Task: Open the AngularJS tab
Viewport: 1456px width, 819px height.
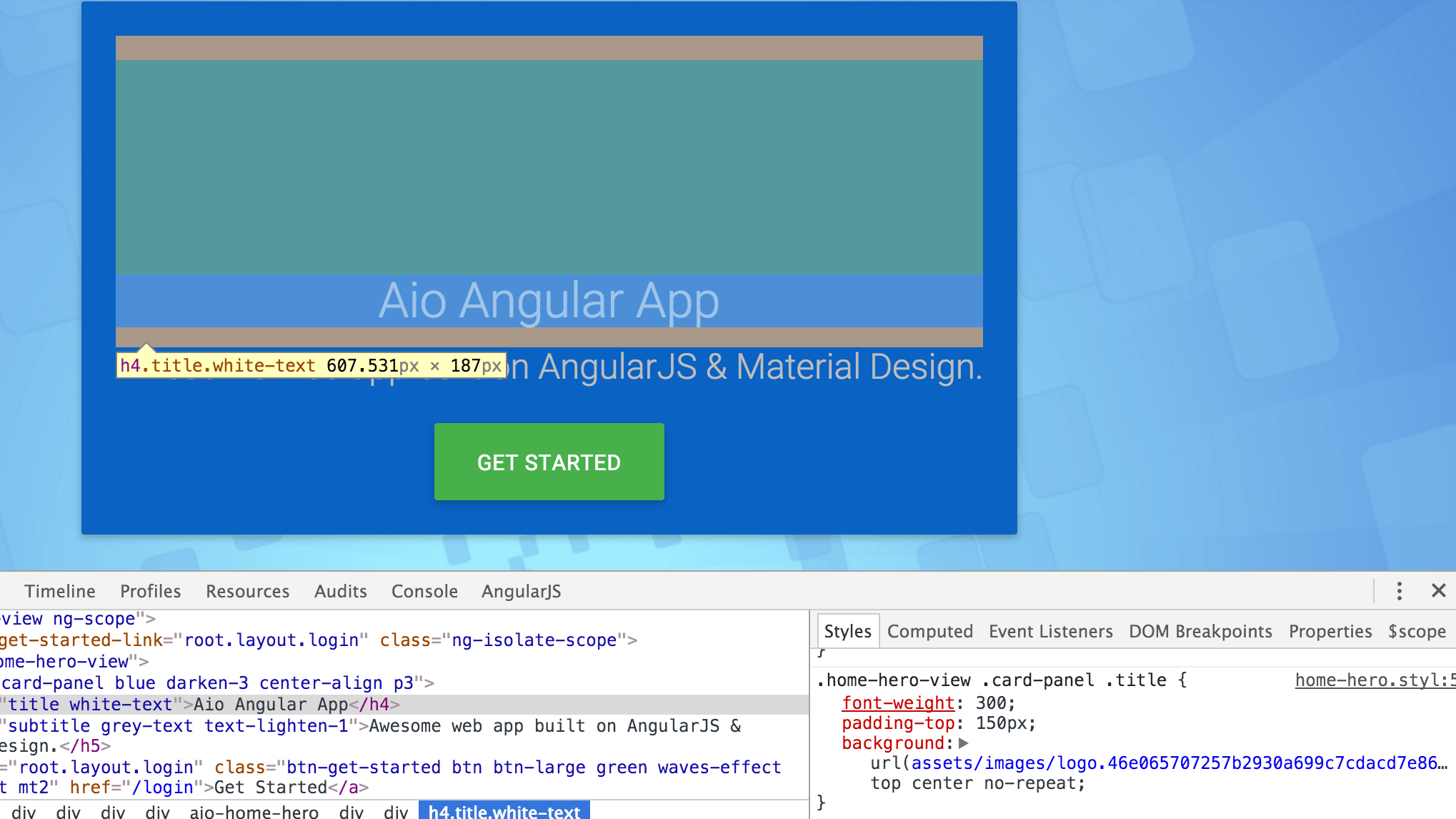Action: tap(521, 591)
